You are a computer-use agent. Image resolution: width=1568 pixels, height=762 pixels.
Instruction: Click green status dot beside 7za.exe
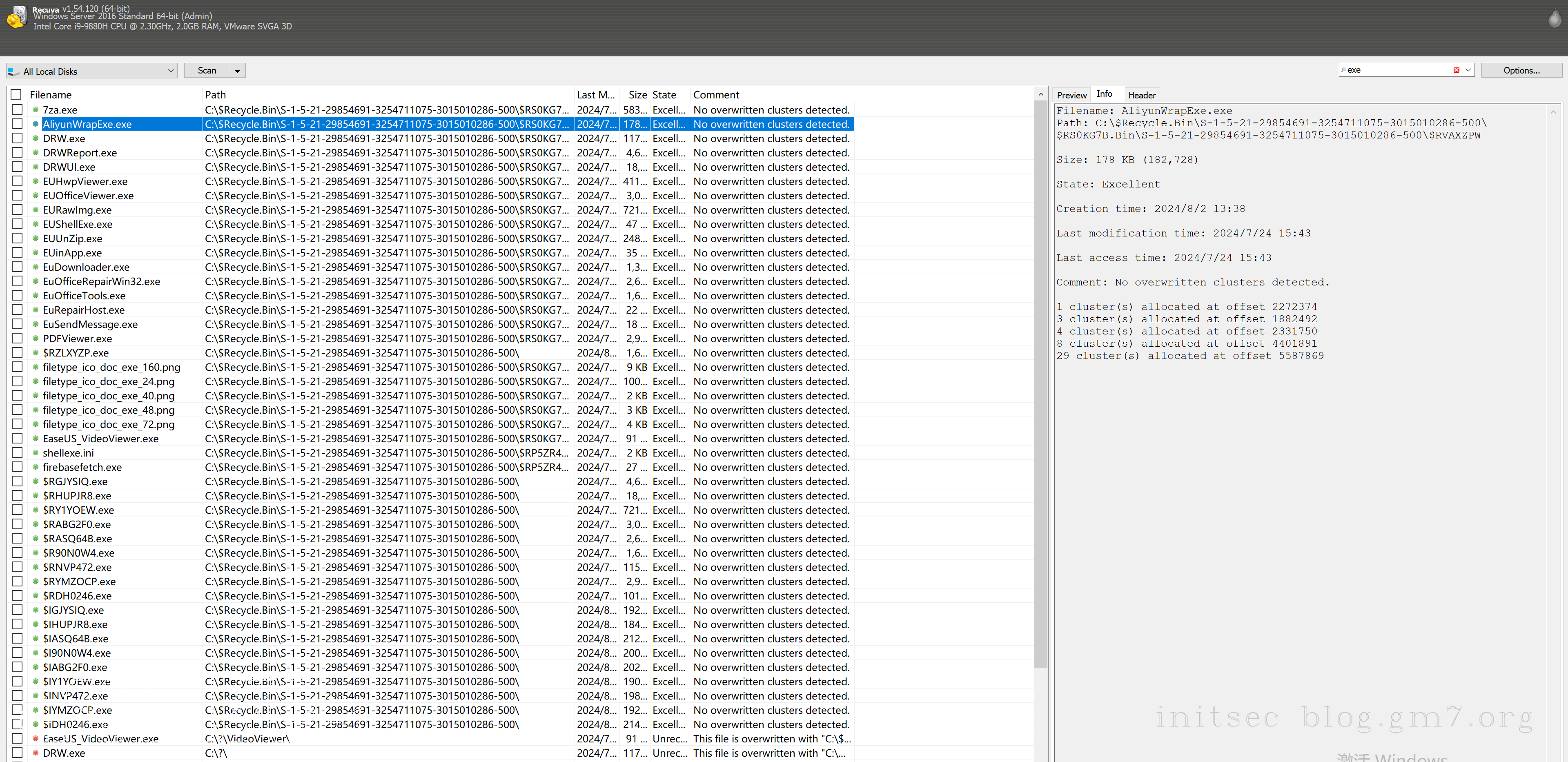[x=36, y=110]
